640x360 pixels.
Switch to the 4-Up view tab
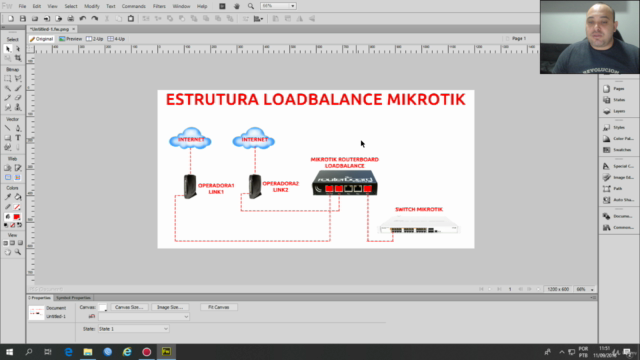pyautogui.click(x=116, y=39)
